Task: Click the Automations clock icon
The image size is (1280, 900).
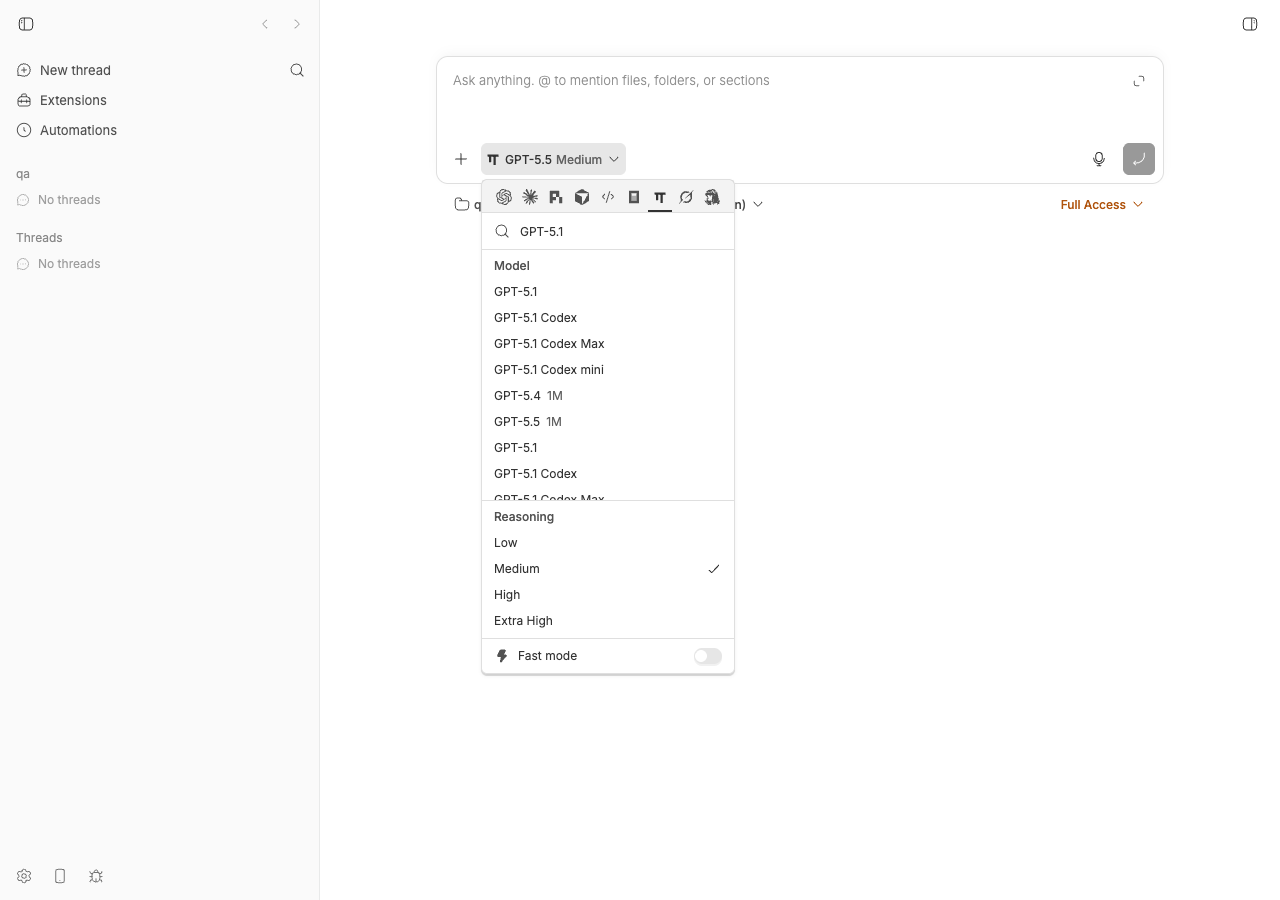Action: [24, 130]
